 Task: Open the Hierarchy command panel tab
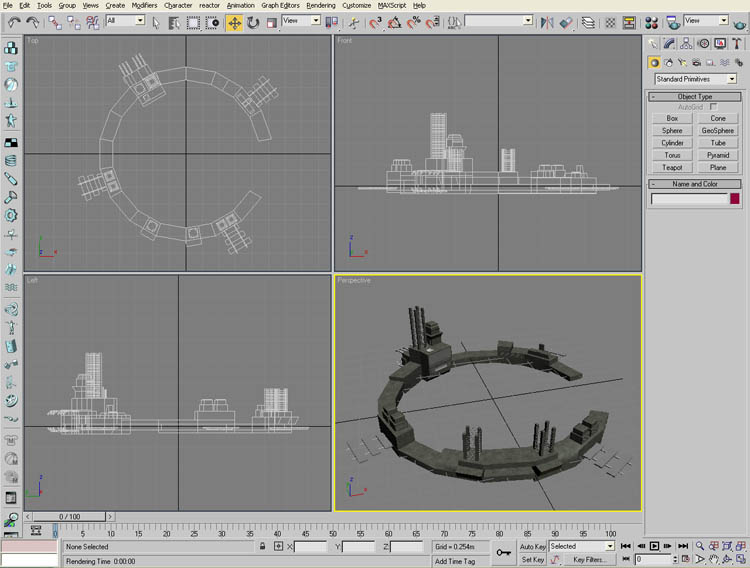point(687,43)
